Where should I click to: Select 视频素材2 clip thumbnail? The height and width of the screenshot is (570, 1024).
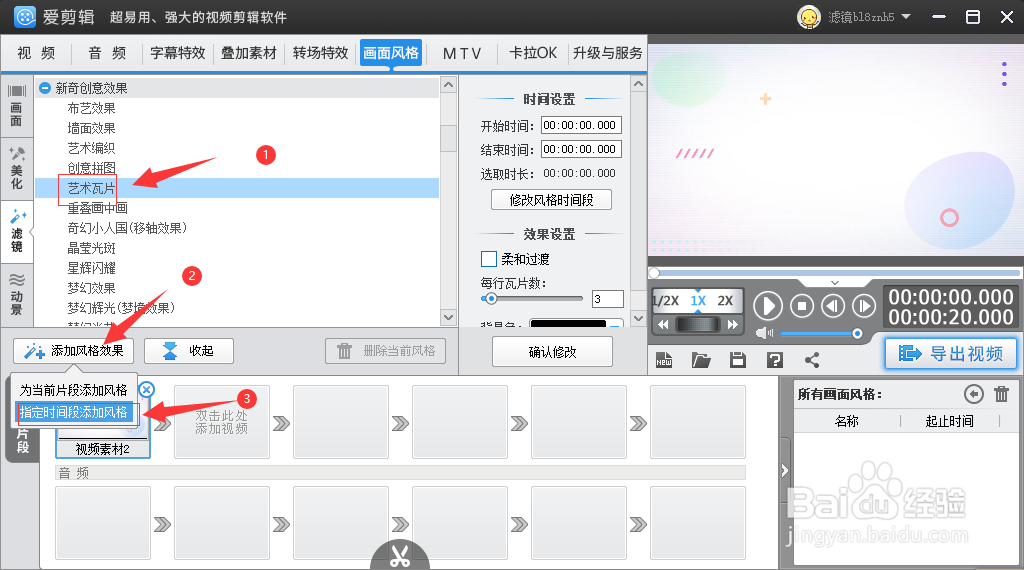pyautogui.click(x=103, y=421)
